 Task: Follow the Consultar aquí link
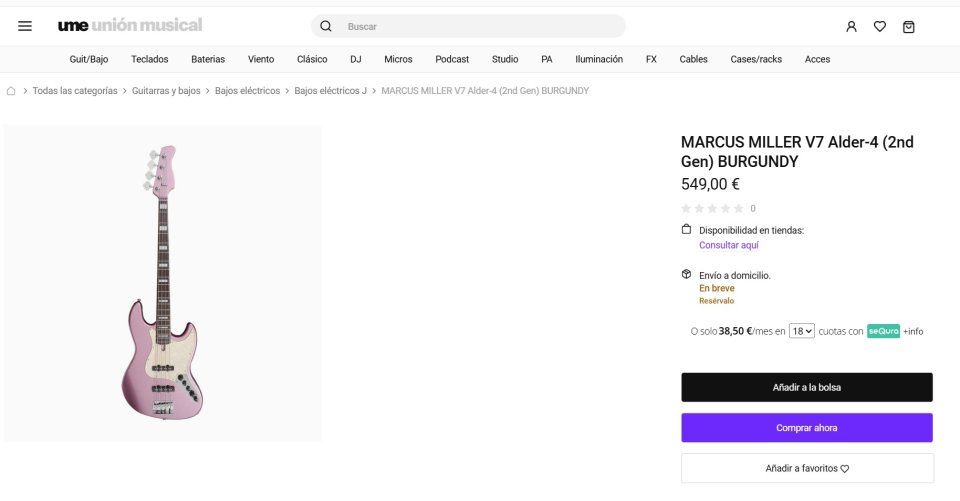click(x=728, y=245)
